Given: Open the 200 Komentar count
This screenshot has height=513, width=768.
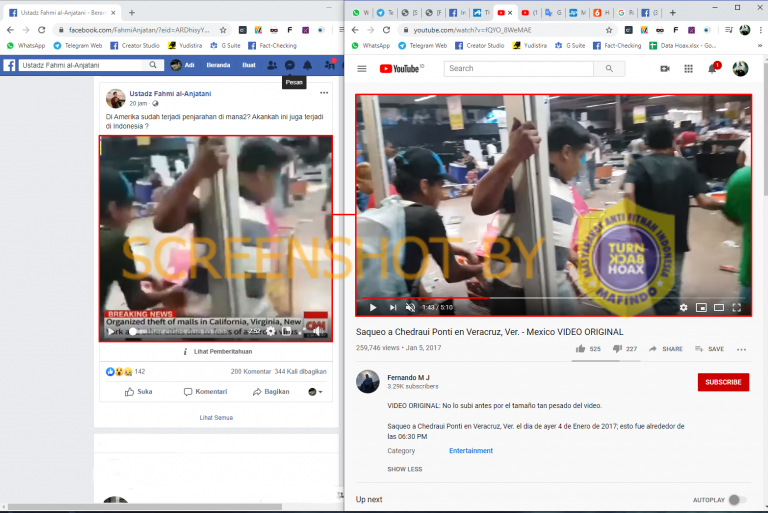Looking at the screenshot, I should (x=251, y=371).
